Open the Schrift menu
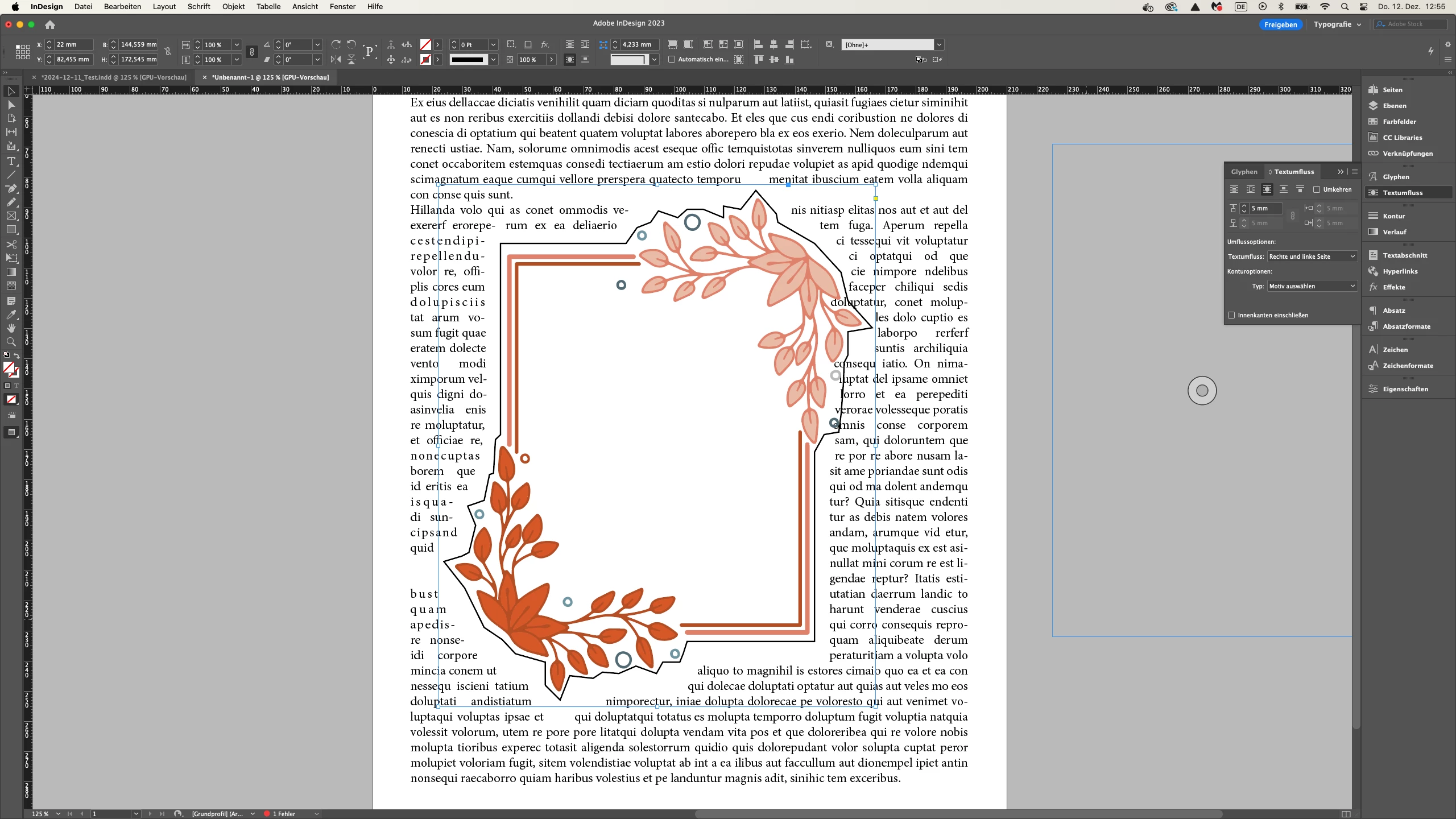 [198, 6]
